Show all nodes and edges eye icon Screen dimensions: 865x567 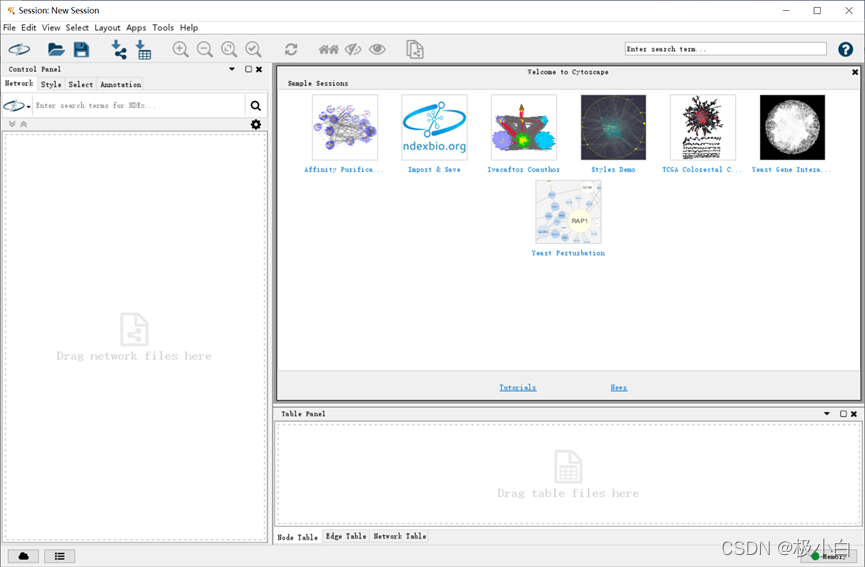pos(377,50)
